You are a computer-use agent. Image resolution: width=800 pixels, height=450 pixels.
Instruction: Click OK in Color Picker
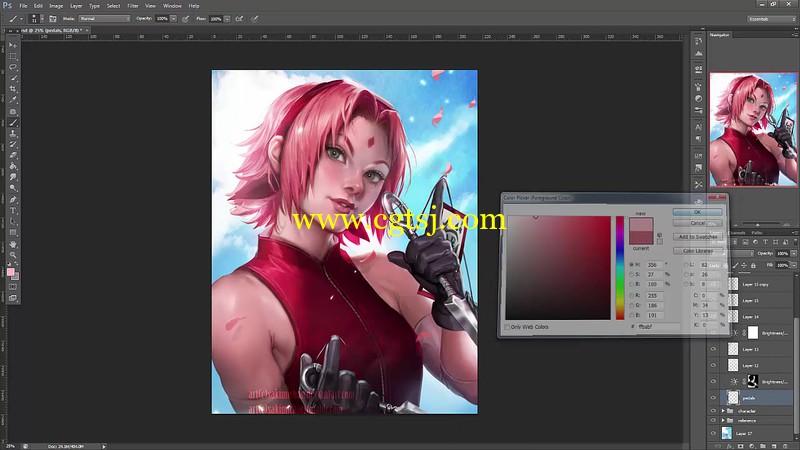[697, 212]
